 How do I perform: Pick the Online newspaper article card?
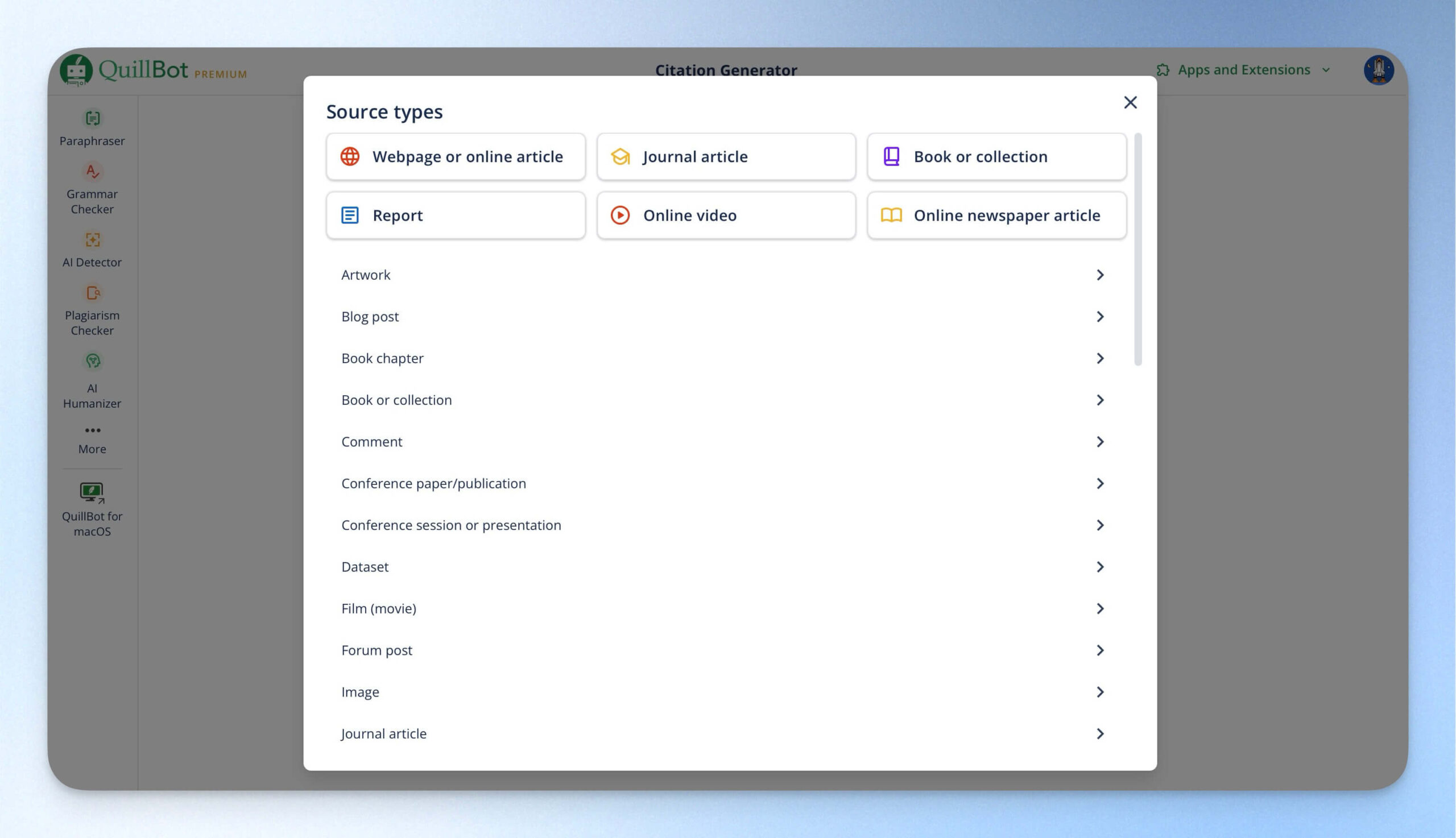coord(996,215)
